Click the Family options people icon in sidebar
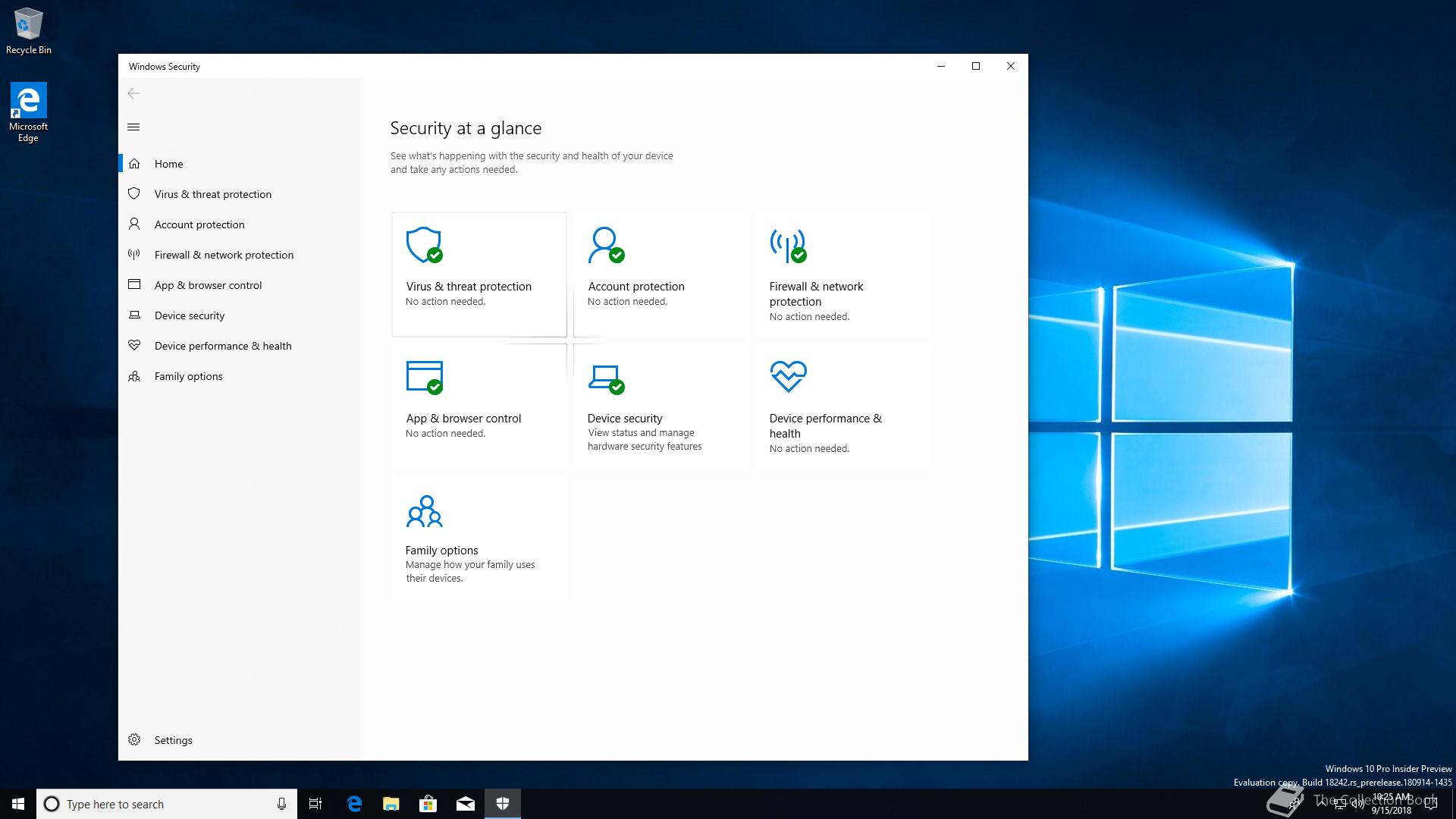 click(134, 376)
